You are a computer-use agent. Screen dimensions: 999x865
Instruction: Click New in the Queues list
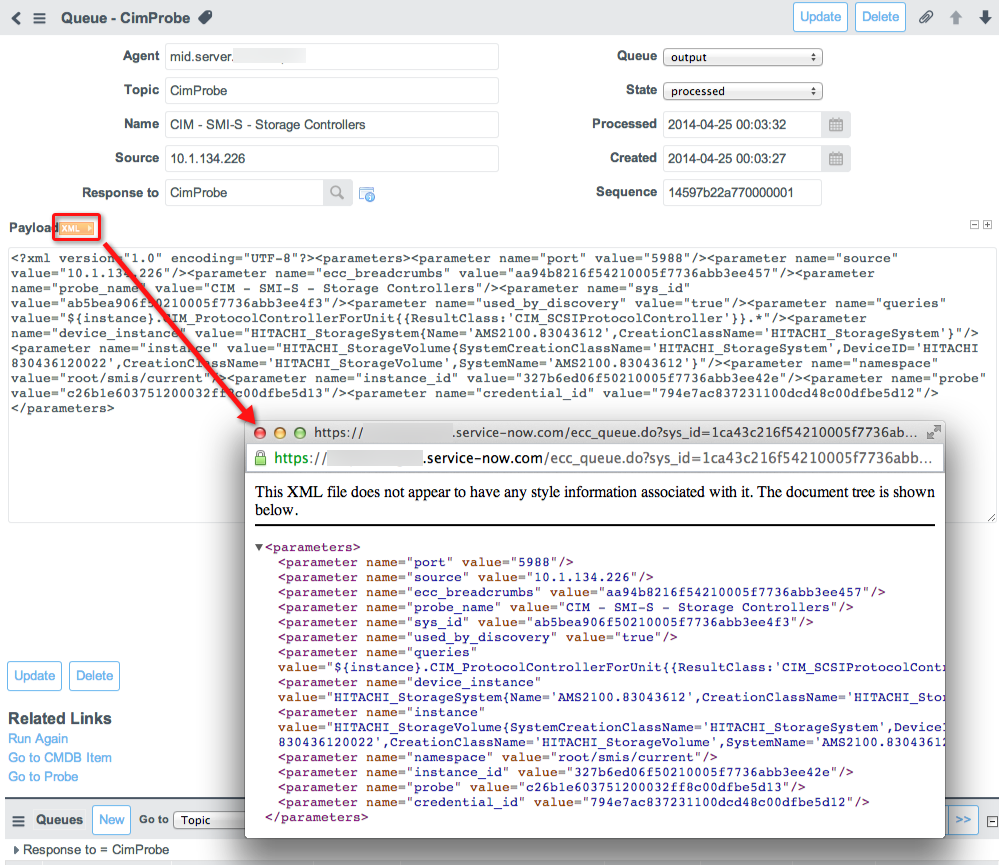pos(111,820)
